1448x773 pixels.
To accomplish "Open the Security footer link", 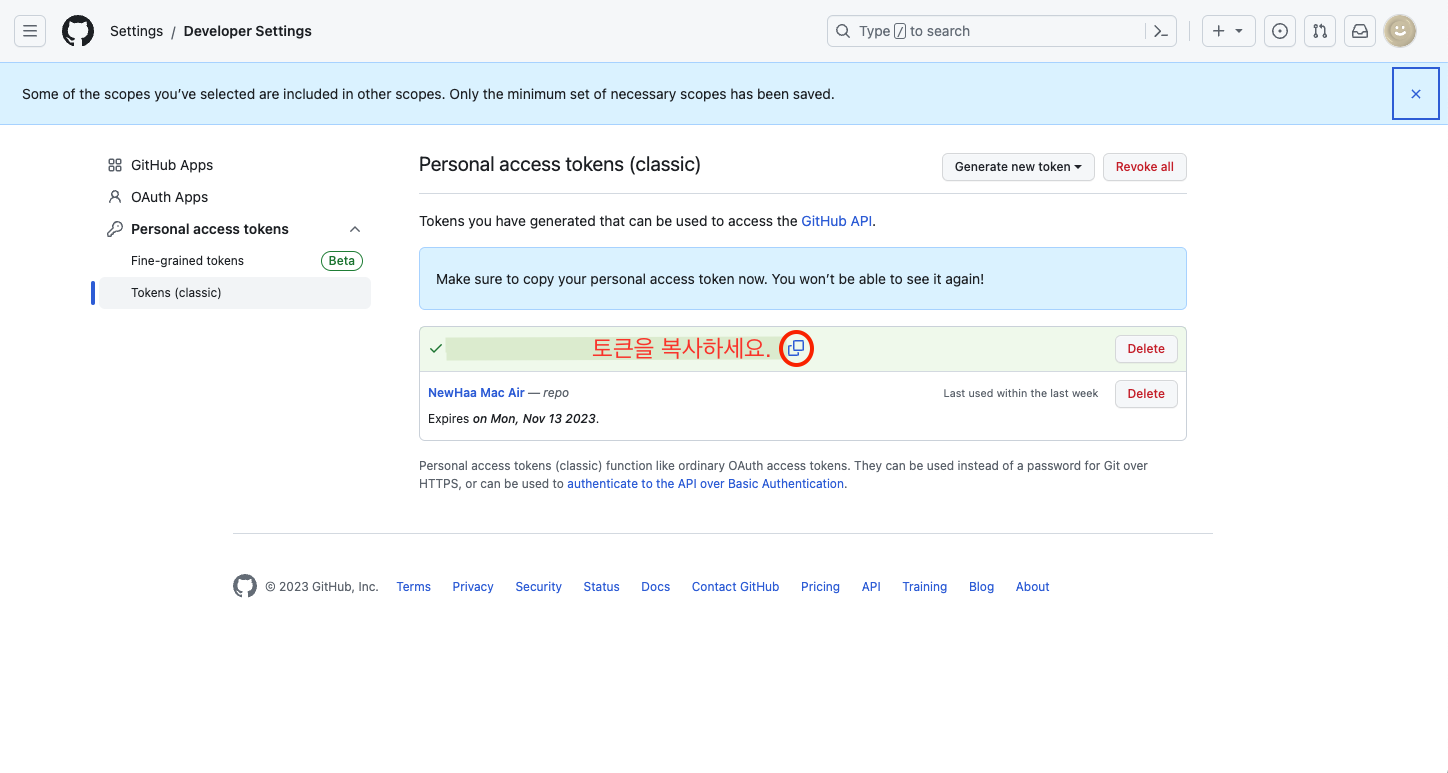I will (538, 587).
